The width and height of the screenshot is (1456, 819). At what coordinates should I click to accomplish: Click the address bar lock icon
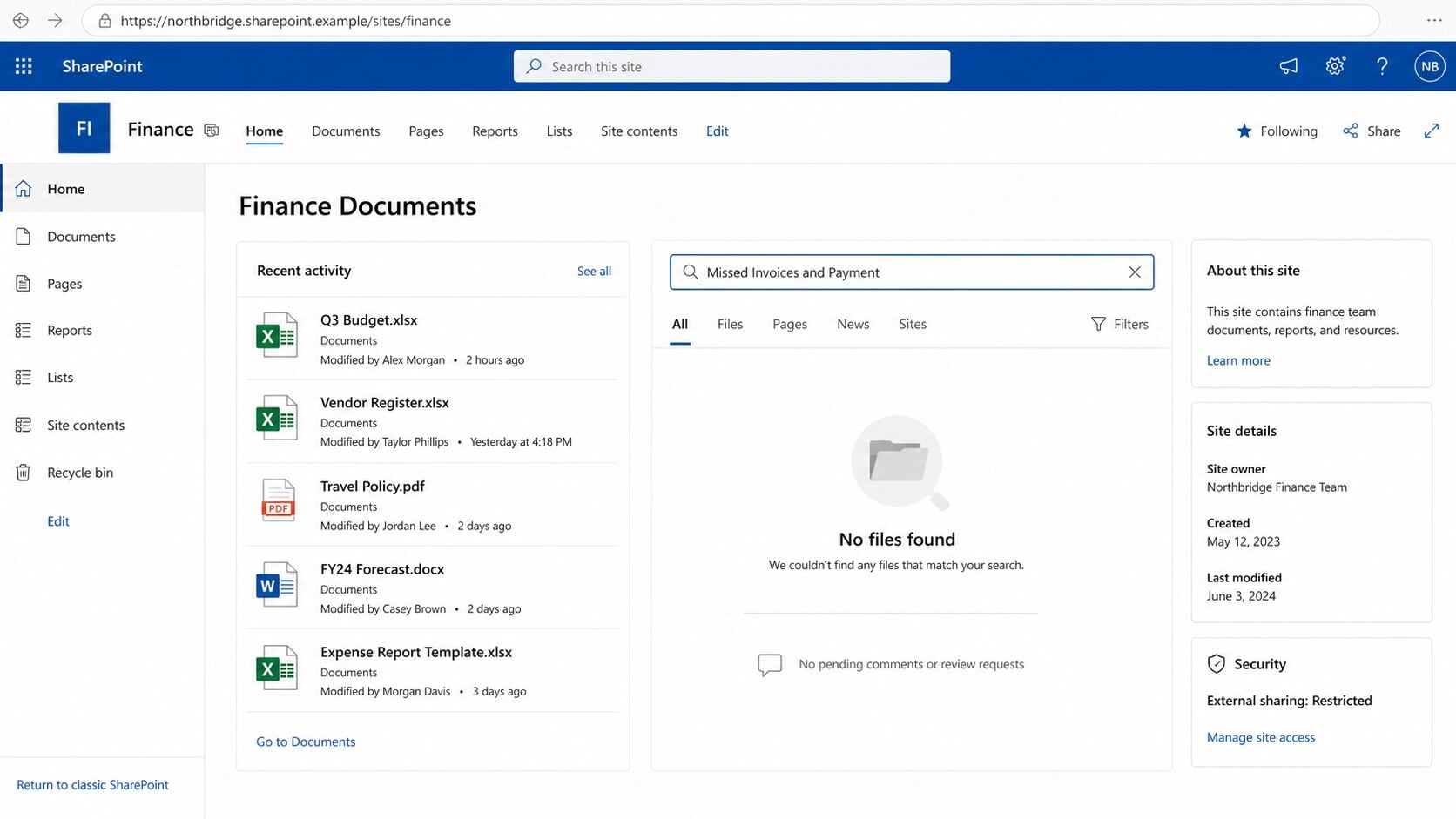coord(104,20)
